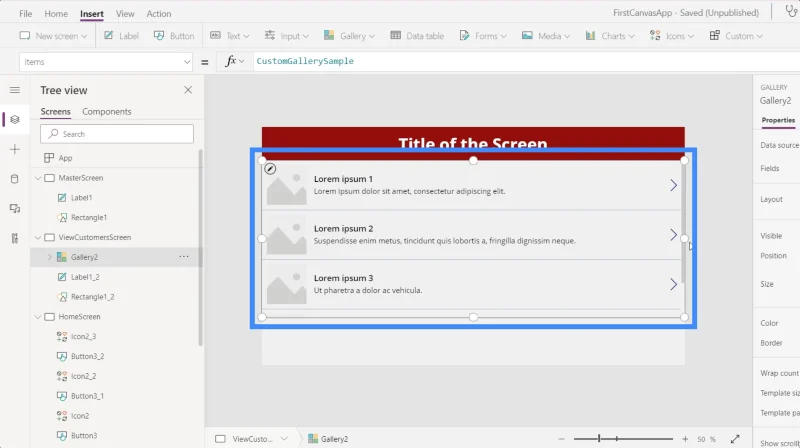Click the arrow icon on Lorem ipsum 2

point(673,234)
